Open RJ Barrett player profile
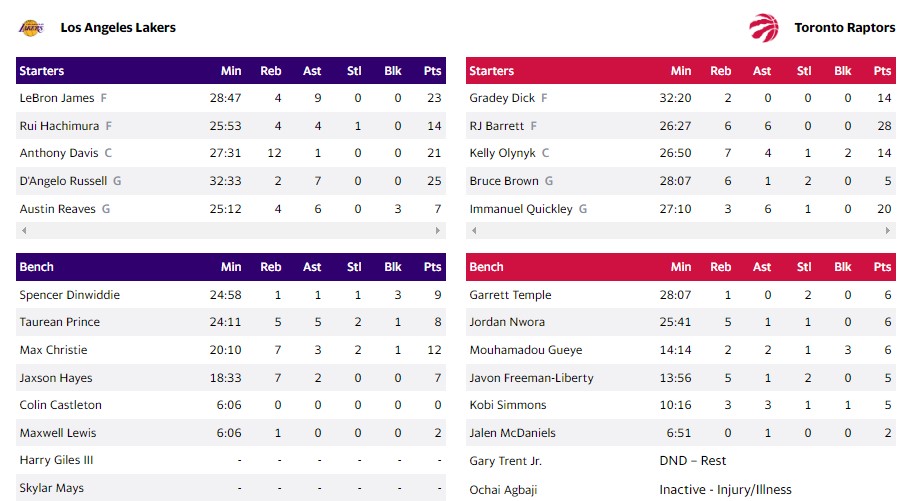911x501 pixels. click(x=497, y=126)
